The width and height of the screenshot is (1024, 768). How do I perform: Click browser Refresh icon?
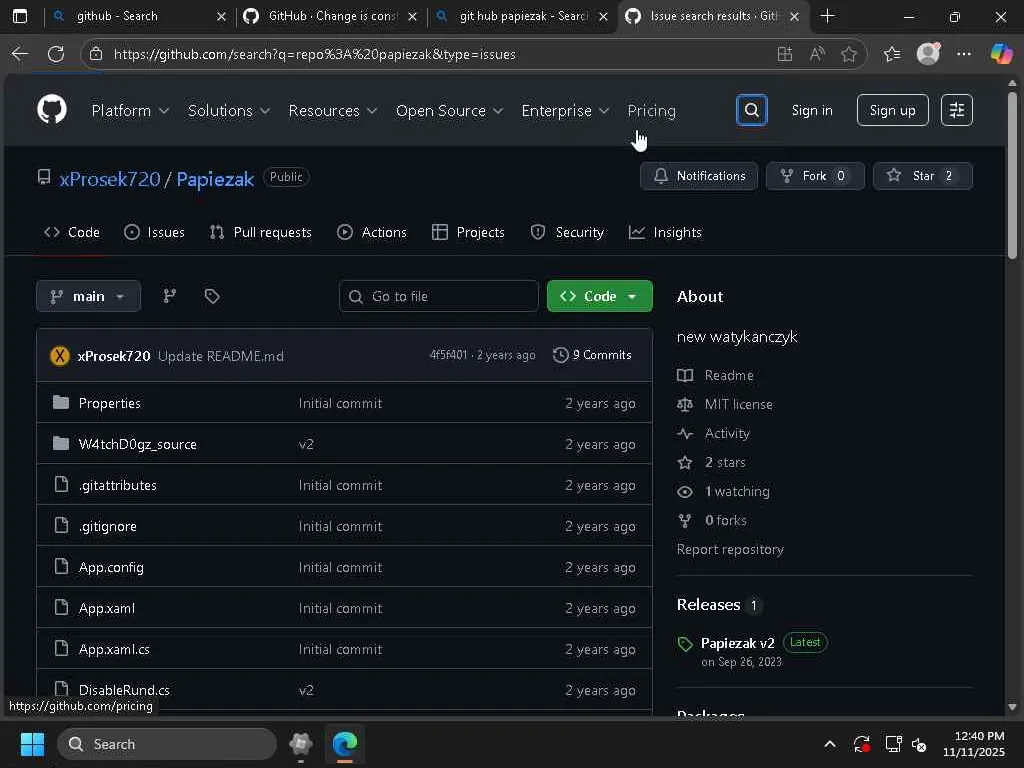pyautogui.click(x=56, y=54)
